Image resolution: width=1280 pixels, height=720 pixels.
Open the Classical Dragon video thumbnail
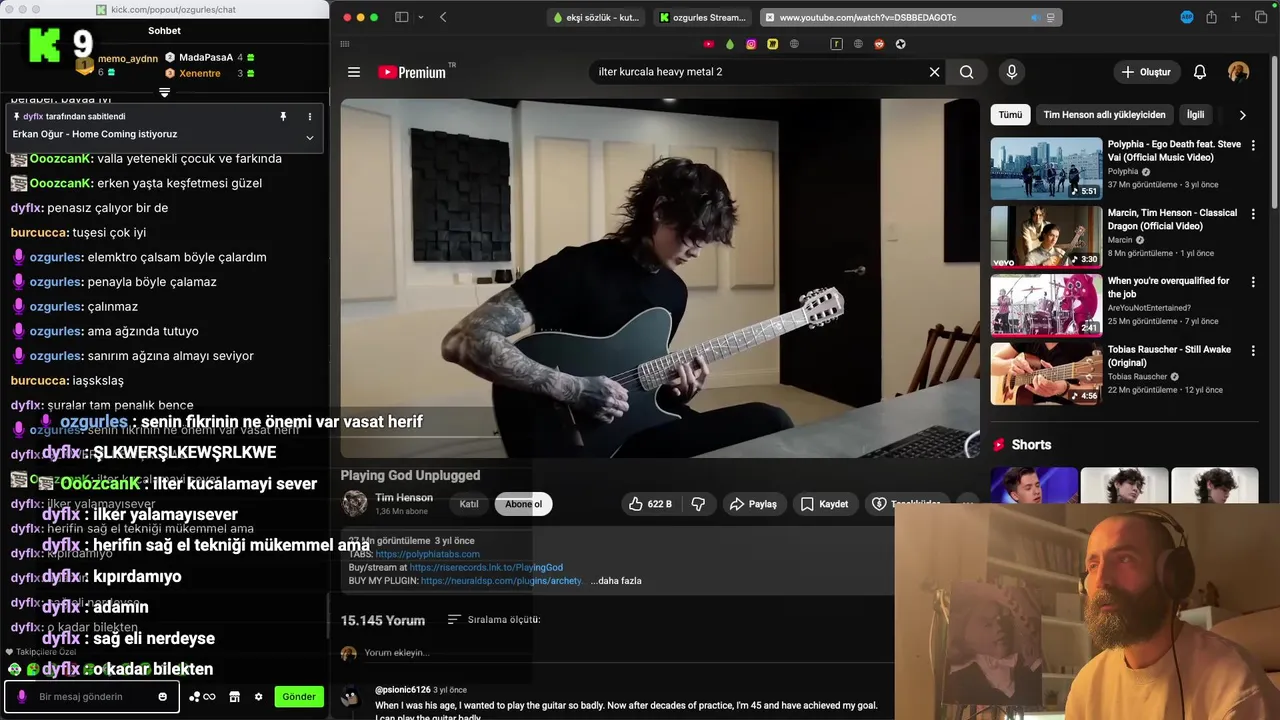tap(1046, 237)
